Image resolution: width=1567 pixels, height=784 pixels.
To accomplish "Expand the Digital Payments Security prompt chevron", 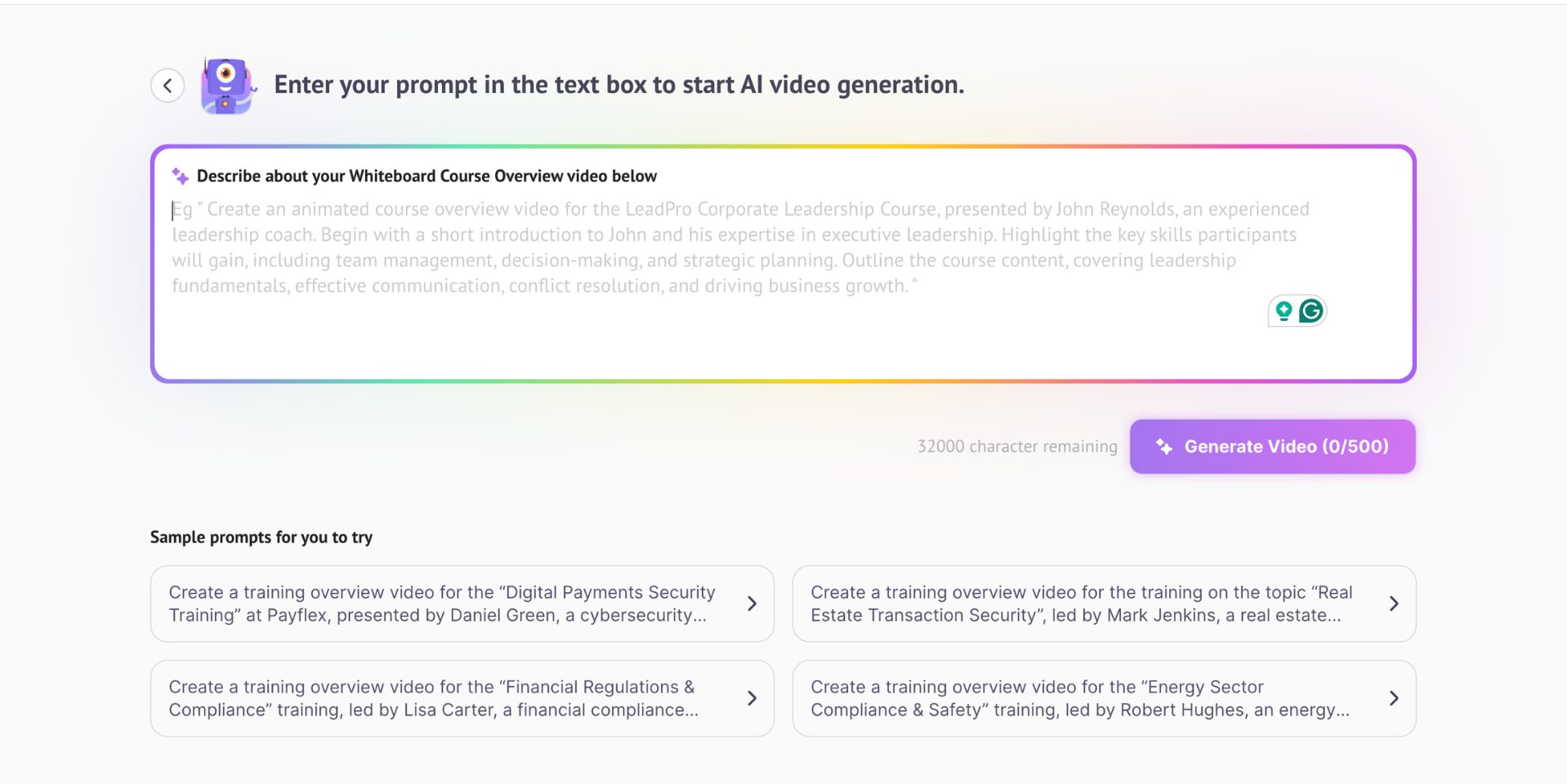I will 752,604.
